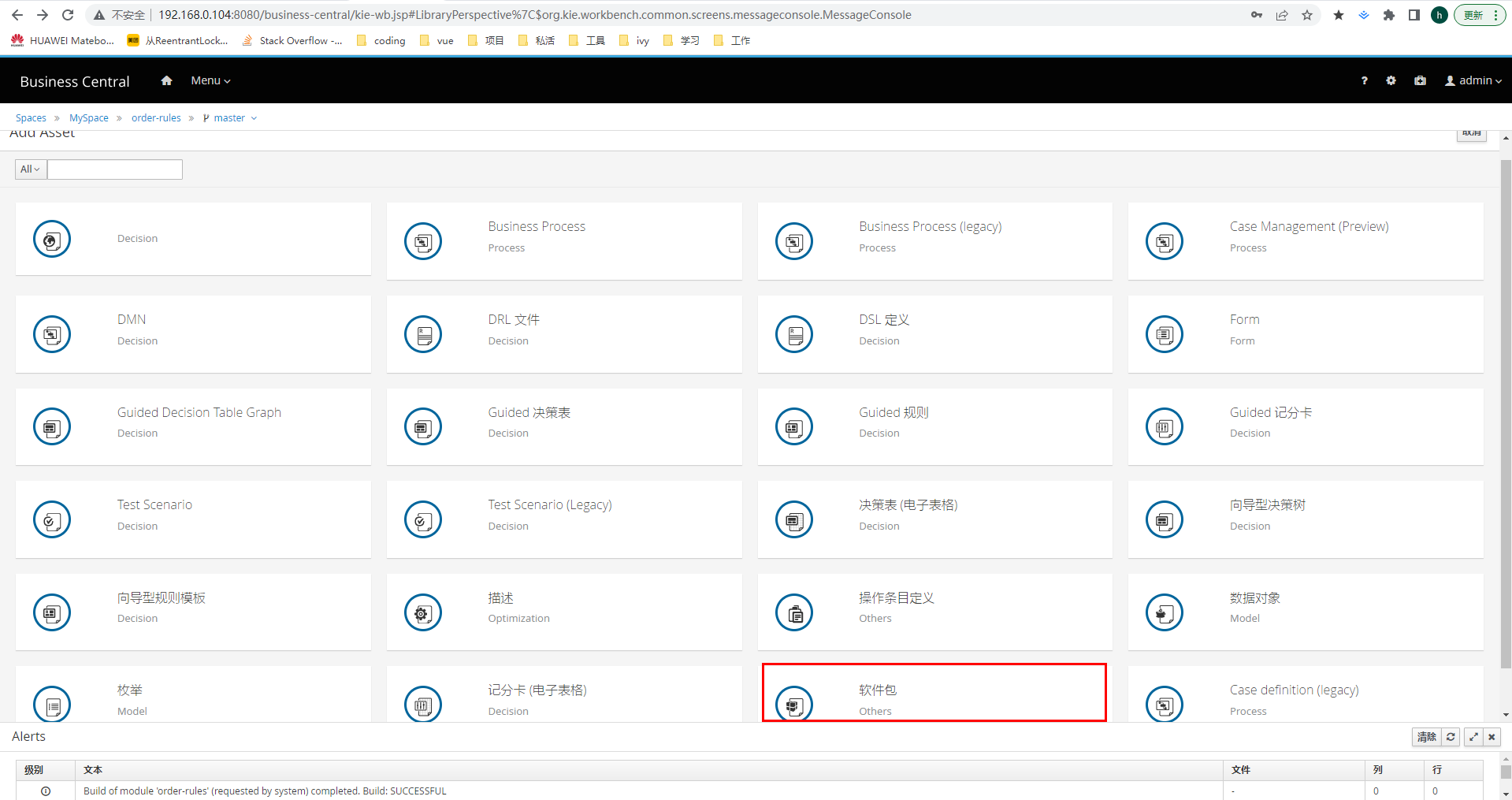Click the 软件包 package icon
The height and width of the screenshot is (800, 1512).
pos(794,704)
